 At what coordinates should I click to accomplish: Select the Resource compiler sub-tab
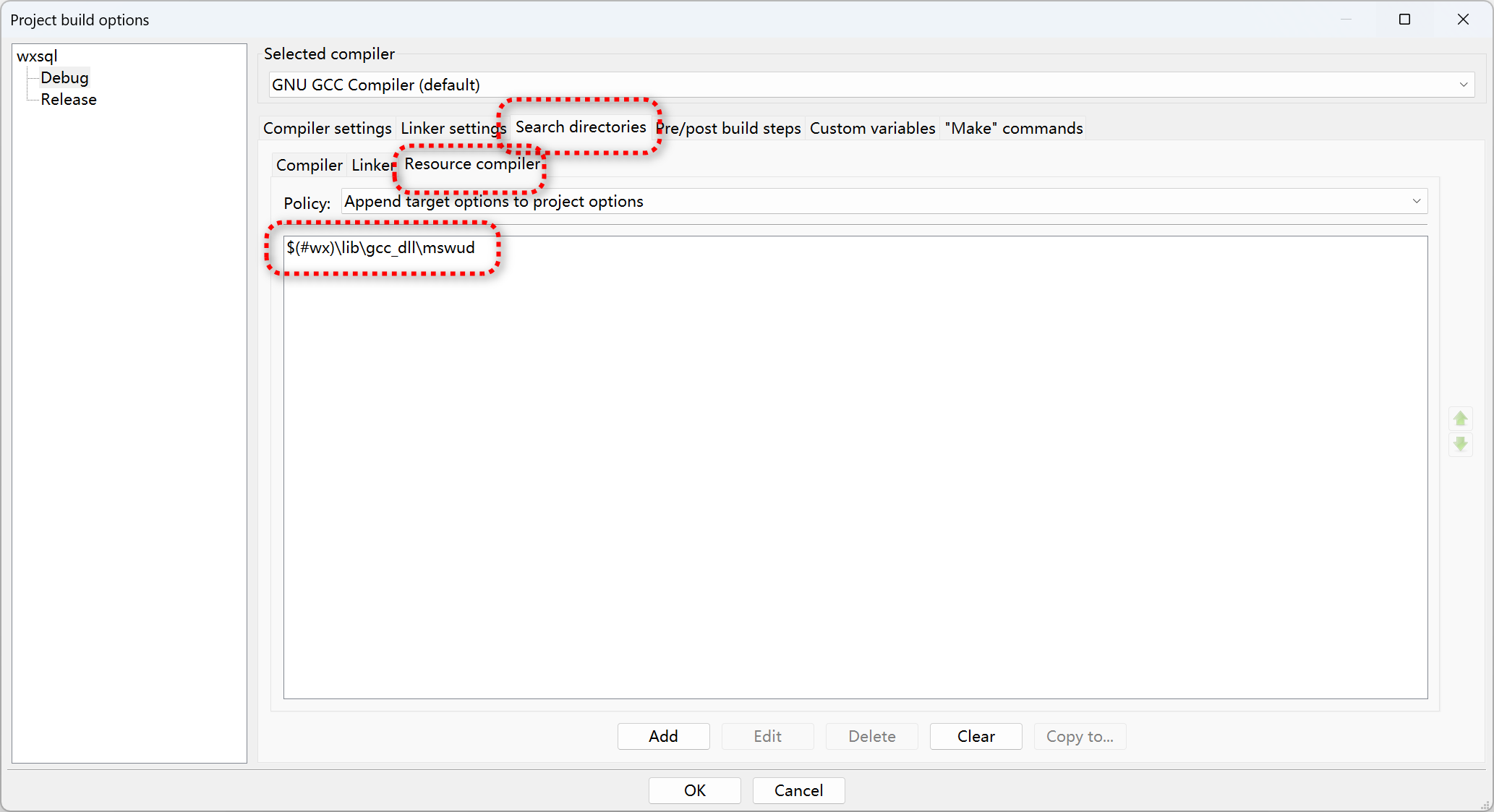coord(472,163)
